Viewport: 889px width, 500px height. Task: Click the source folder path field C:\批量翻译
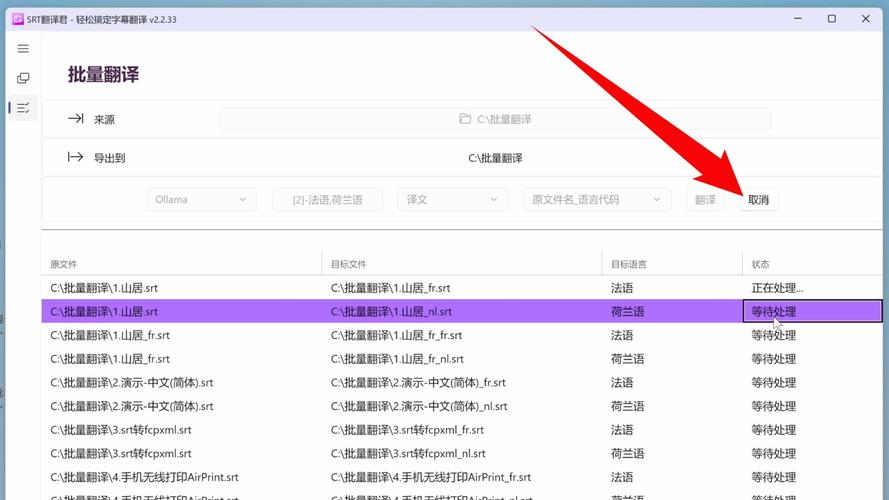click(495, 119)
